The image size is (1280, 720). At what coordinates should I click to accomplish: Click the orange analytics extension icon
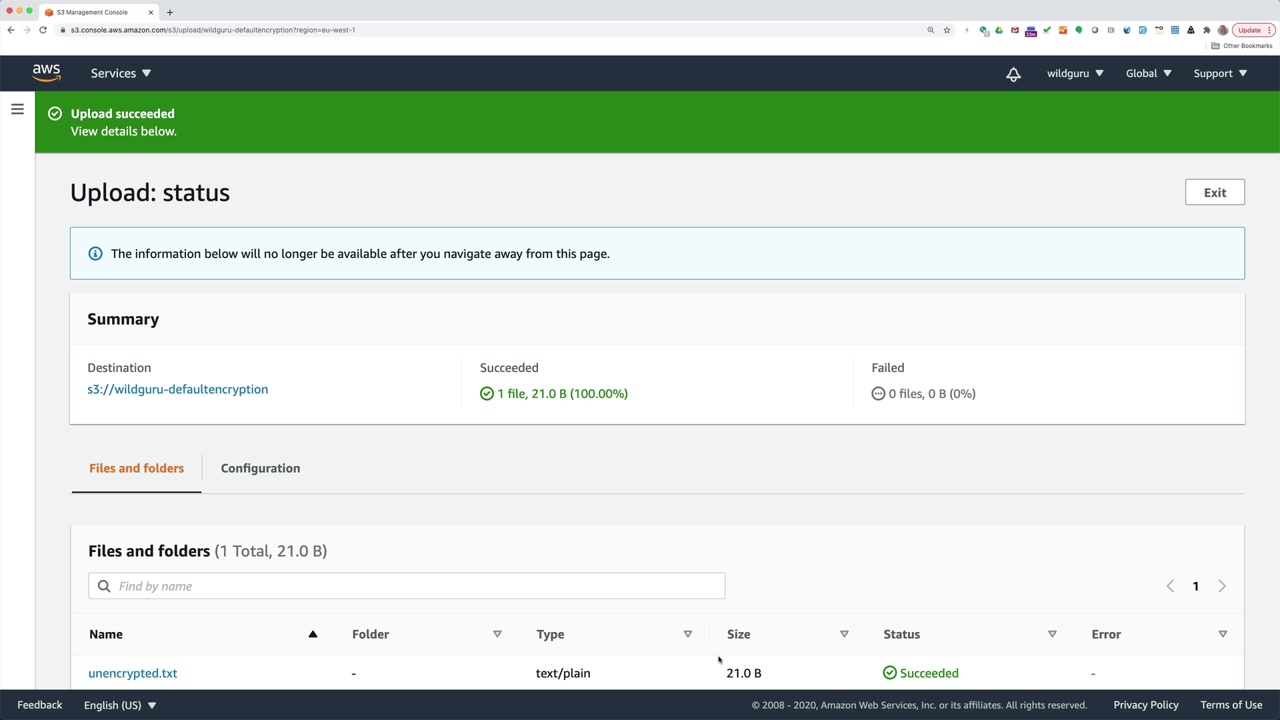point(1063,30)
